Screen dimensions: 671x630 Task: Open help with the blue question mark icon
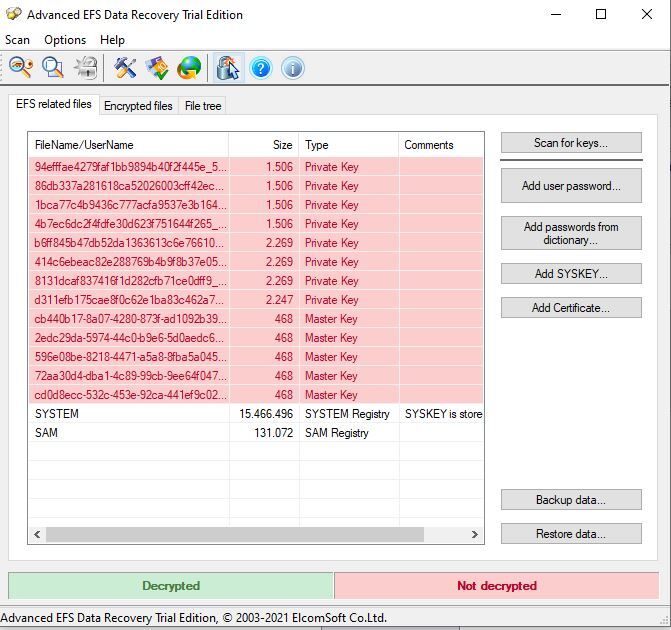coord(261,68)
